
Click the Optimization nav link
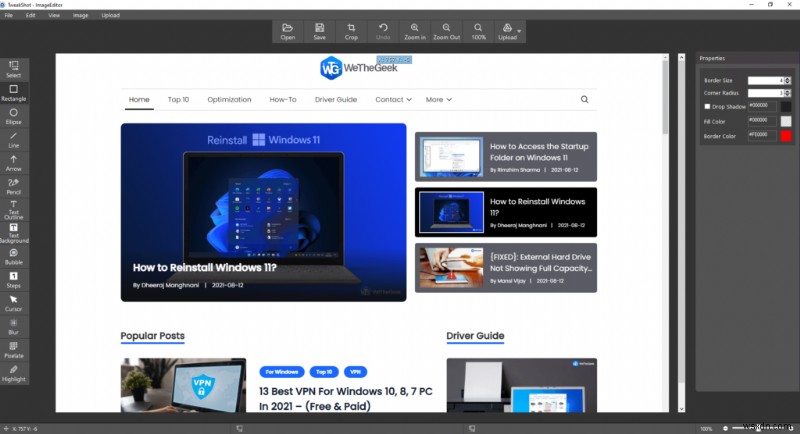[229, 99]
